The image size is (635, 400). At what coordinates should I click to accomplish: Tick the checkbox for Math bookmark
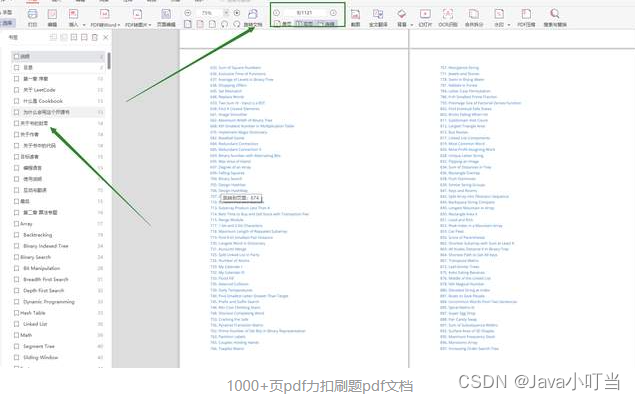[17, 335]
